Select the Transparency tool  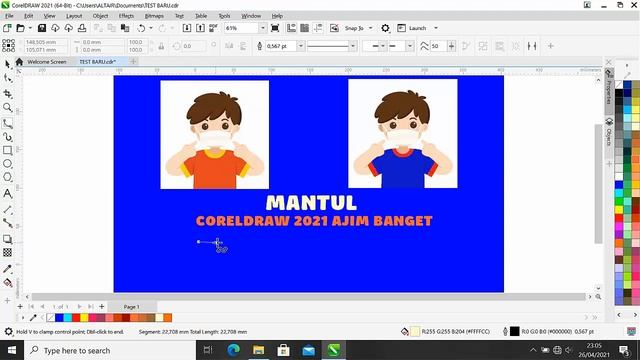7,253
